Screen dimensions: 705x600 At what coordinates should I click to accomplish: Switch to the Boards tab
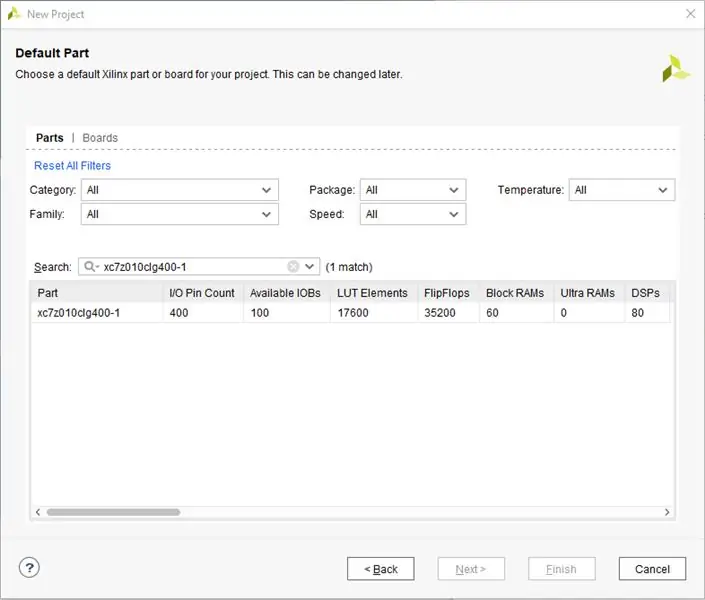(x=100, y=138)
